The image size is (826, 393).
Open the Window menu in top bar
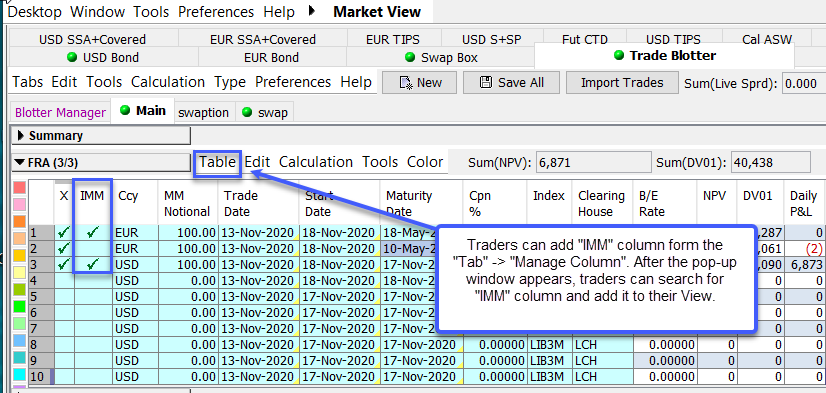(97, 11)
